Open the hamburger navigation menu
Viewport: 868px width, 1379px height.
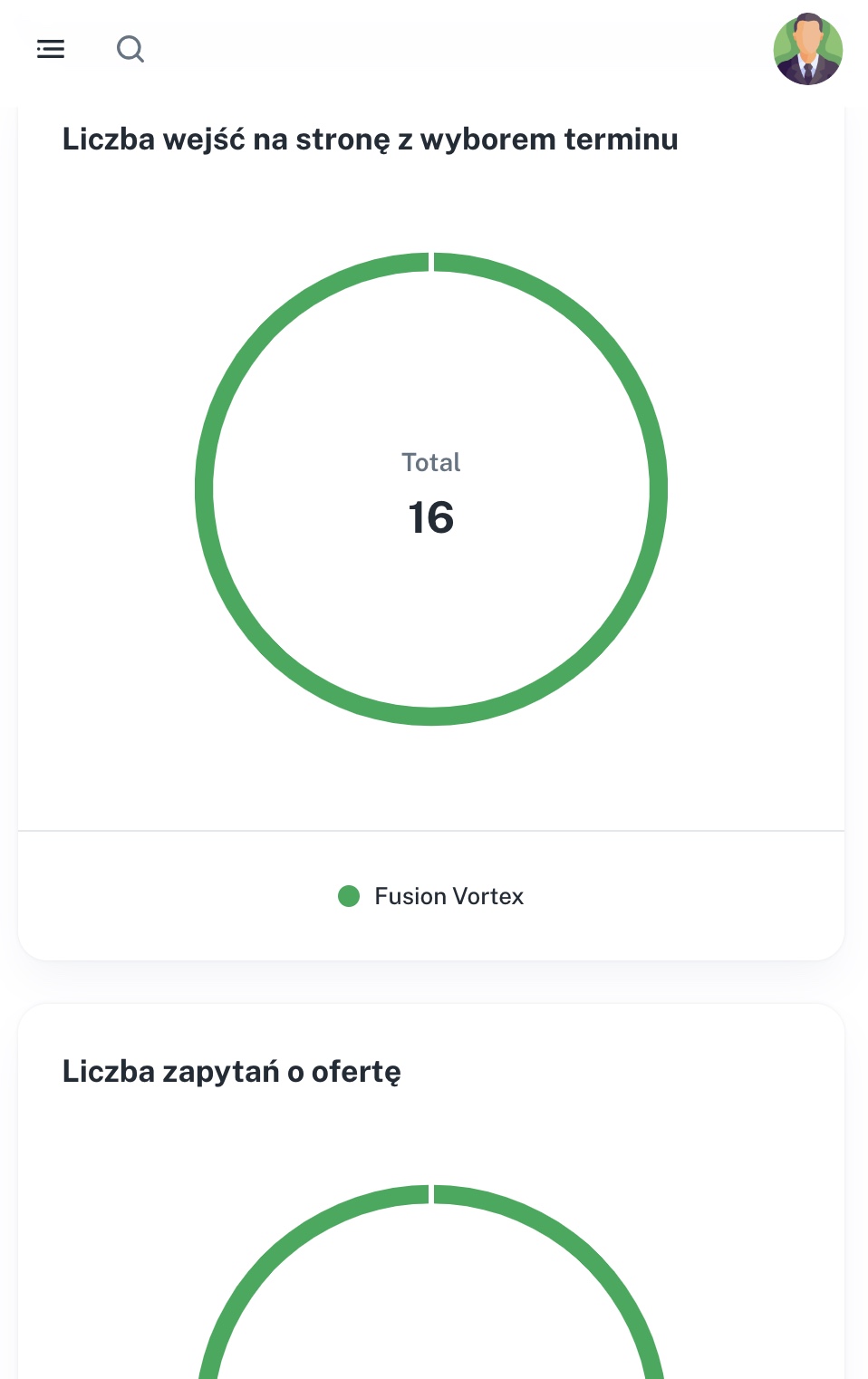click(x=51, y=49)
